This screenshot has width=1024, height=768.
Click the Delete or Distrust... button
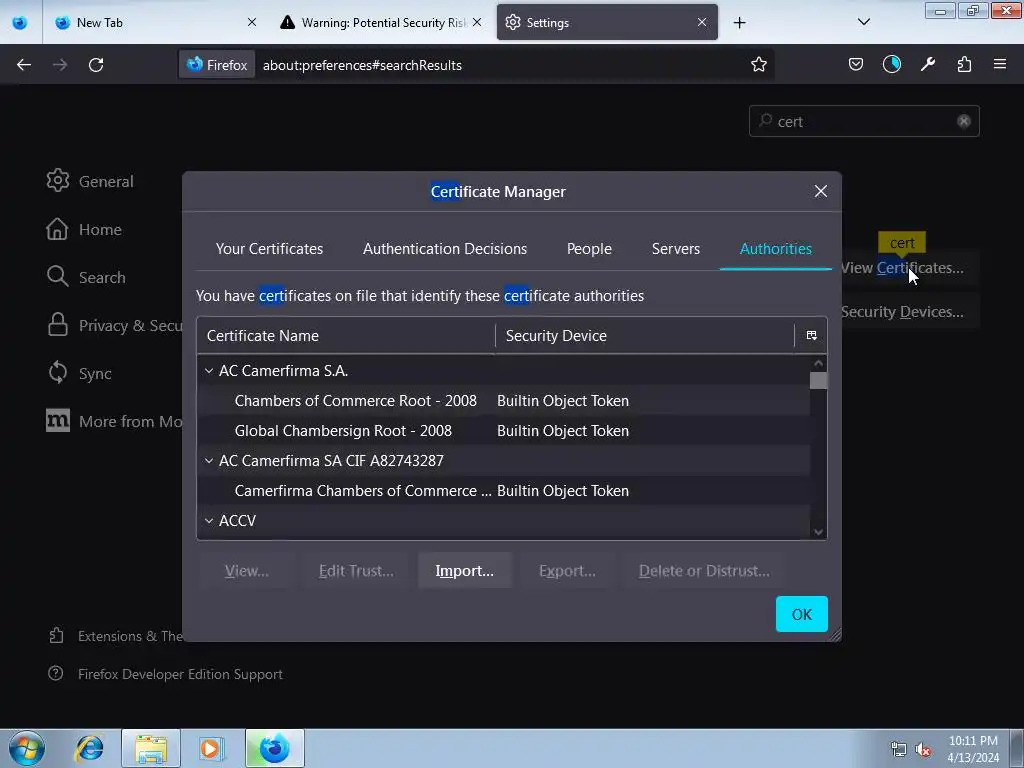click(704, 571)
